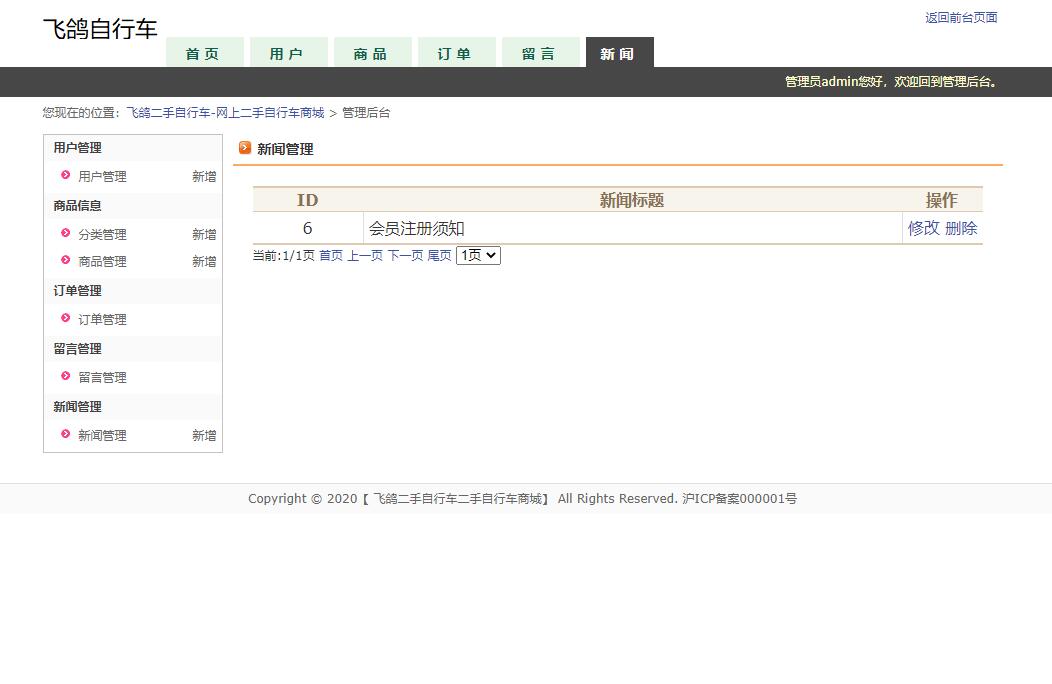Viewport: 1052px width, 684px height.
Task: Select the 留言 tab
Action: [540, 53]
